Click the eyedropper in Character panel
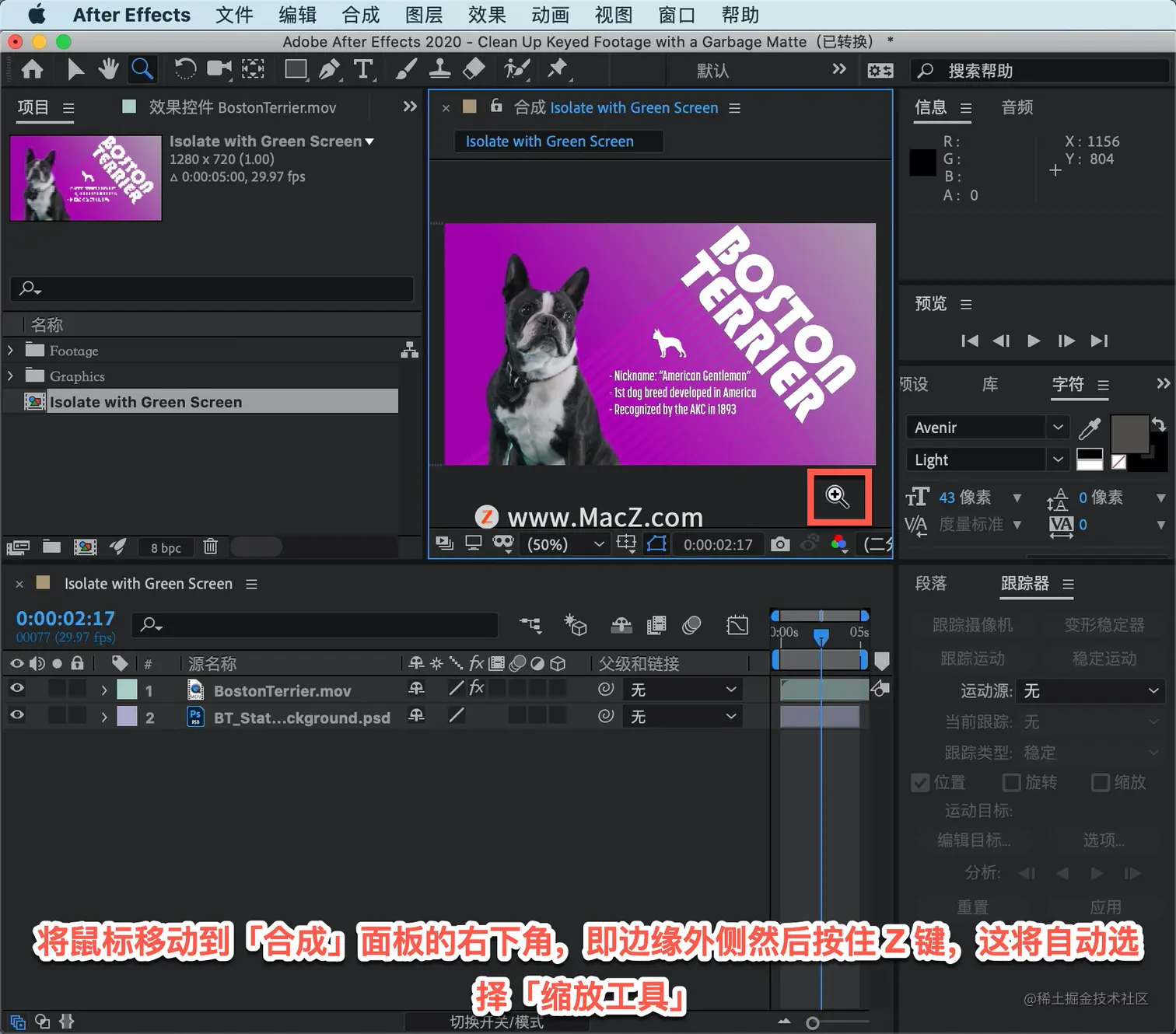Viewport: 1176px width, 1034px height. click(1090, 428)
